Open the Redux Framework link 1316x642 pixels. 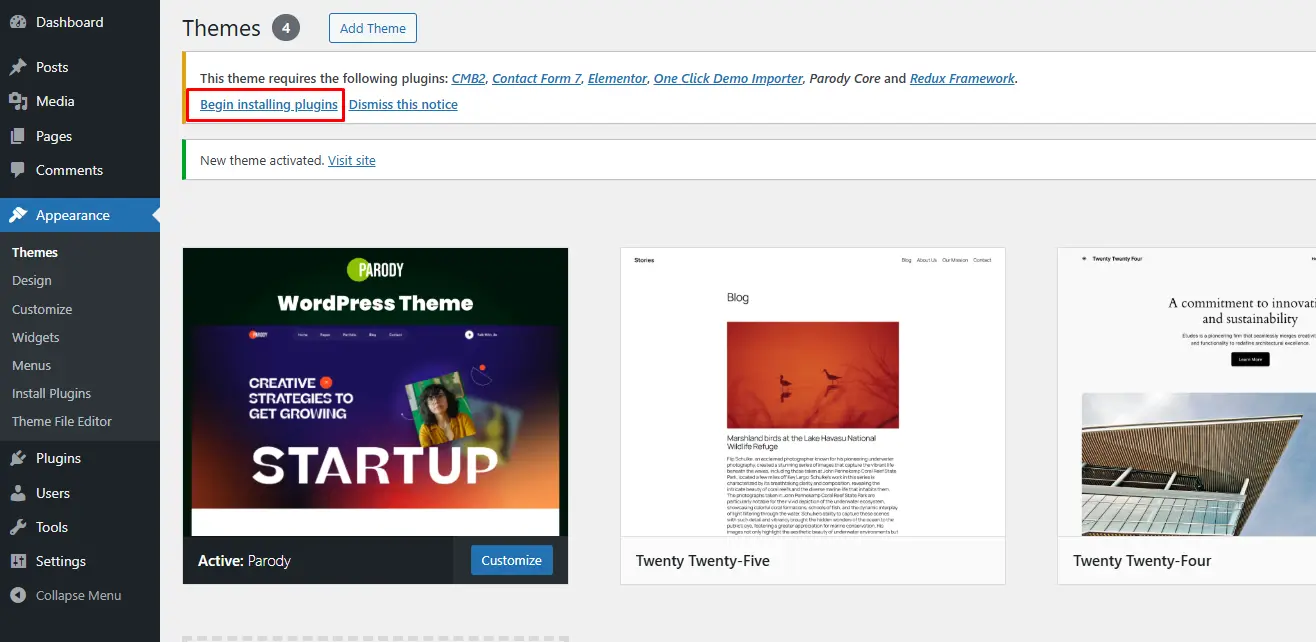coord(962,78)
